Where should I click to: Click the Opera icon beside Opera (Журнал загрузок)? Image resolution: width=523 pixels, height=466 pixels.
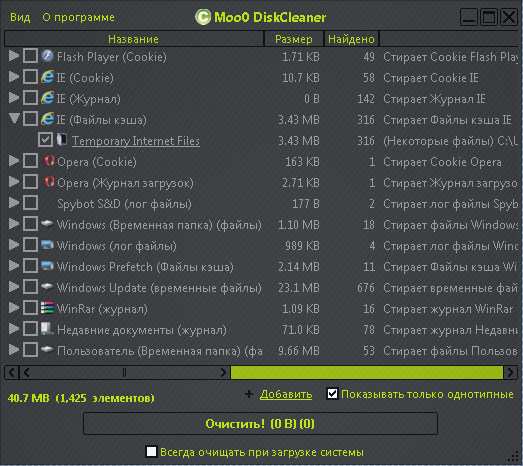click(x=49, y=182)
